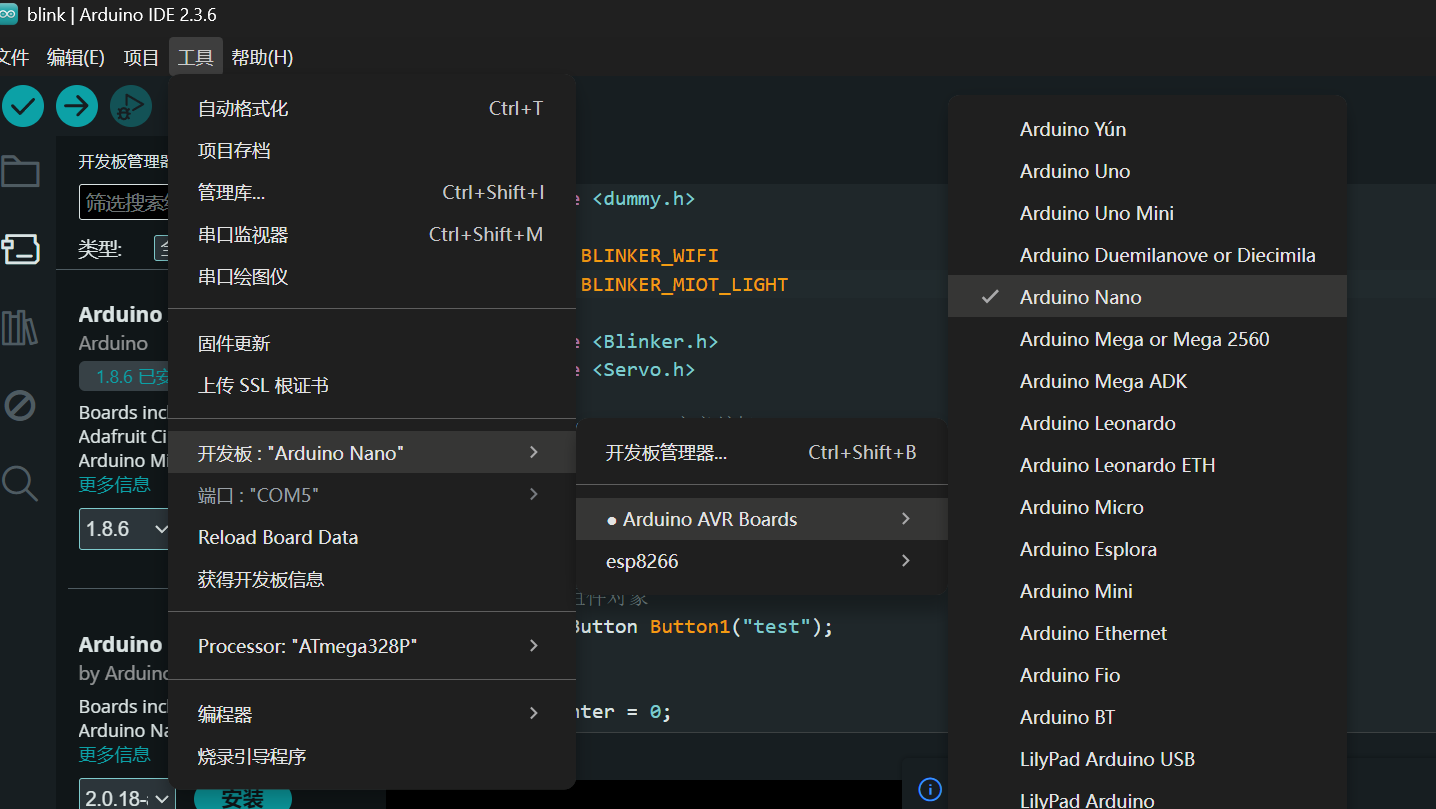Open the 1.8.6 version dropdown
Screen dimensions: 1436x809
coord(126,529)
